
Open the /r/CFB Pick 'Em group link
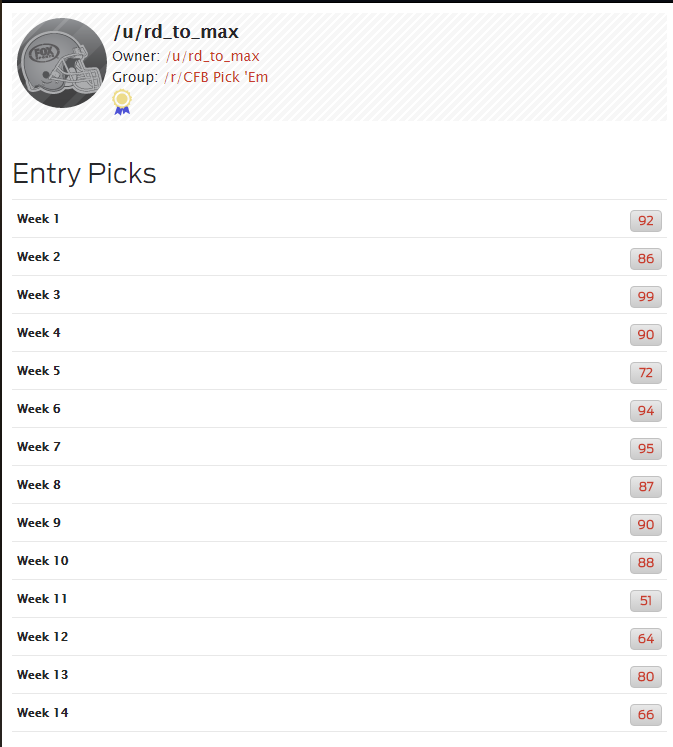pos(216,77)
